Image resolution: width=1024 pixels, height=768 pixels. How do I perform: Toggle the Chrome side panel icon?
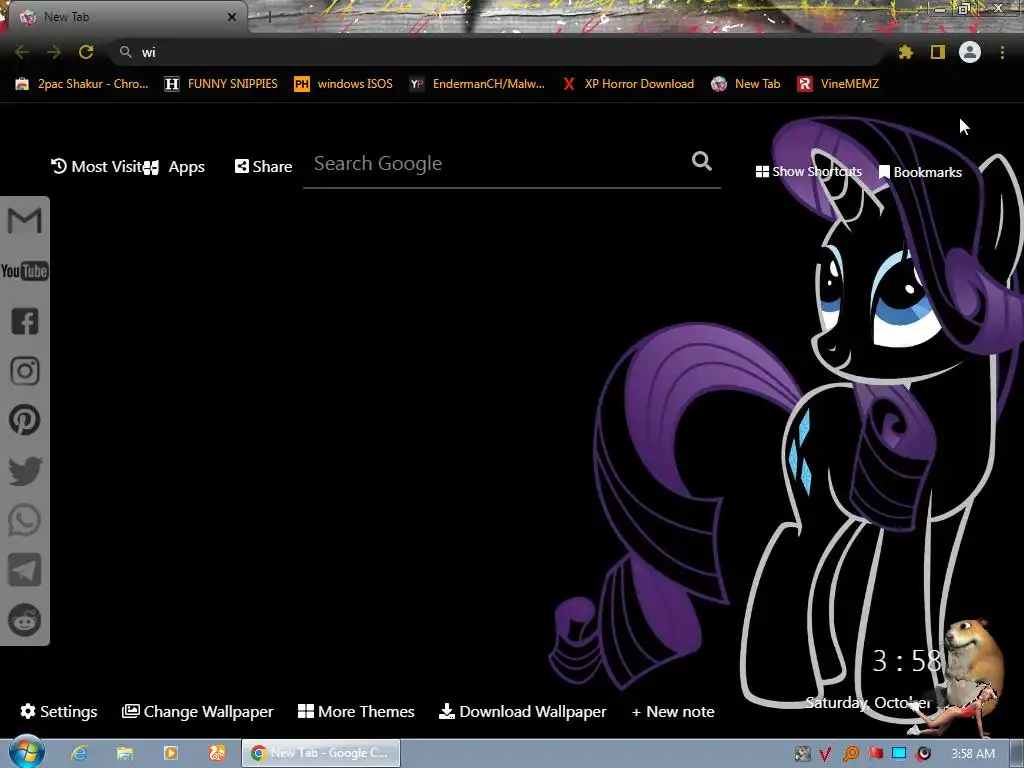(x=938, y=52)
